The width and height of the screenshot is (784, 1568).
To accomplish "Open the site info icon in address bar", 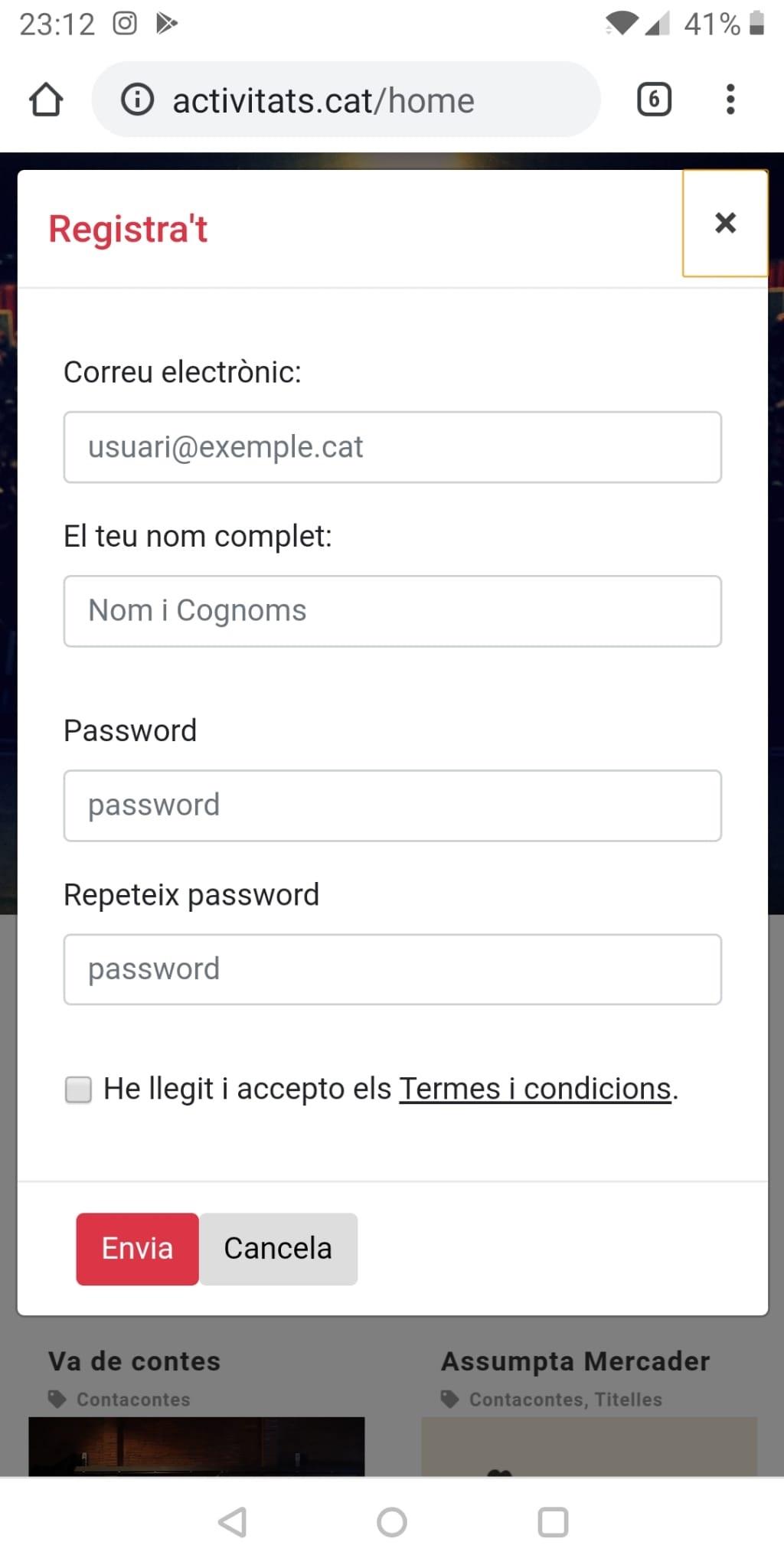I will (x=138, y=100).
